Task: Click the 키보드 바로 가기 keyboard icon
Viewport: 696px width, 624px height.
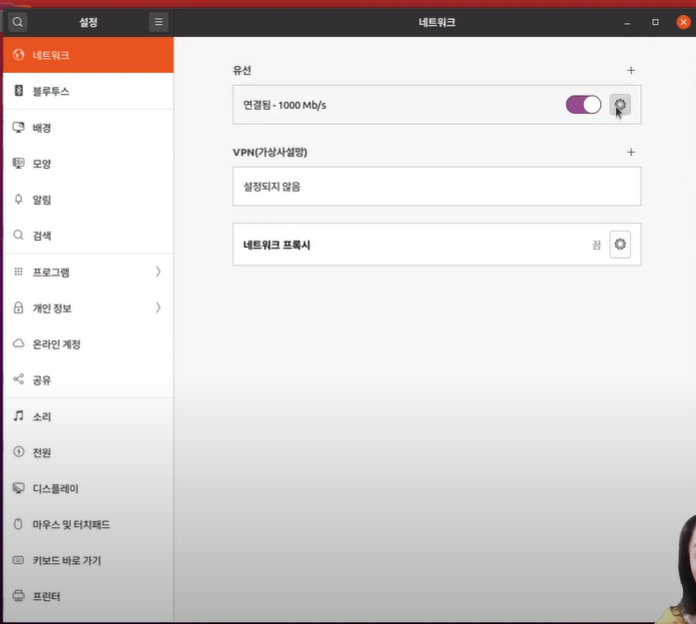Action: [18, 560]
